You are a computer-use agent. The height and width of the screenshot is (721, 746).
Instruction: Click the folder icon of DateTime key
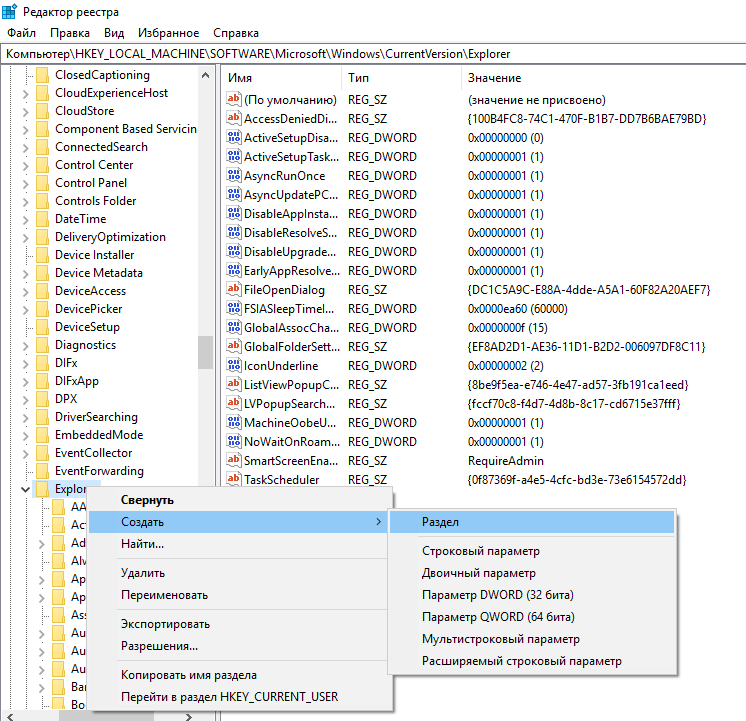(42, 219)
